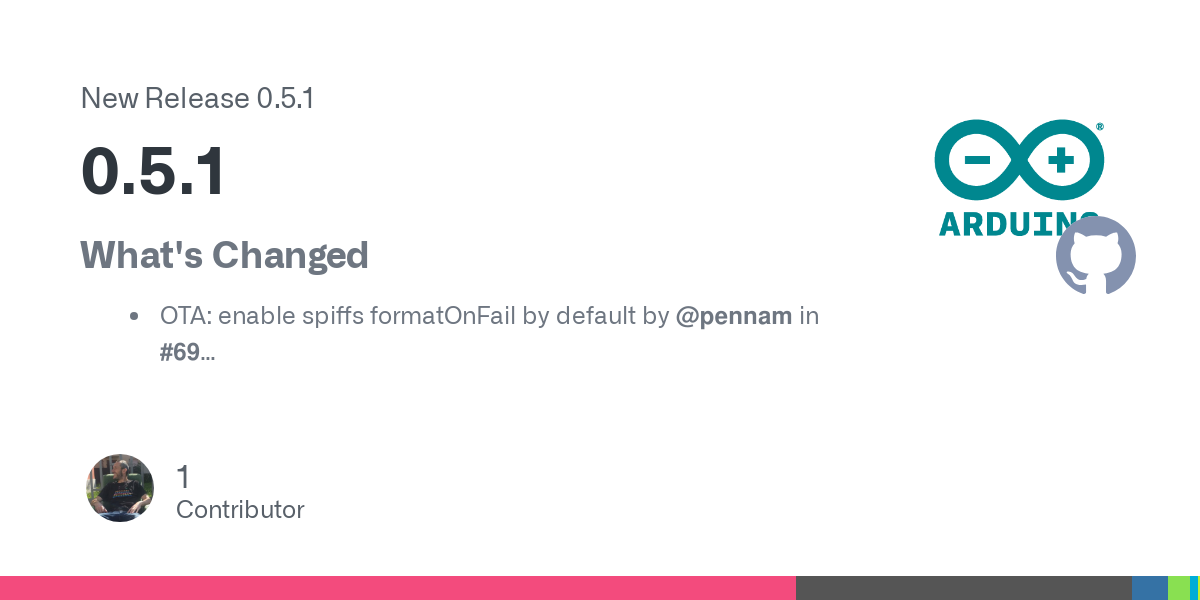Click the GitHub Octocat logo

[x=1096, y=255]
